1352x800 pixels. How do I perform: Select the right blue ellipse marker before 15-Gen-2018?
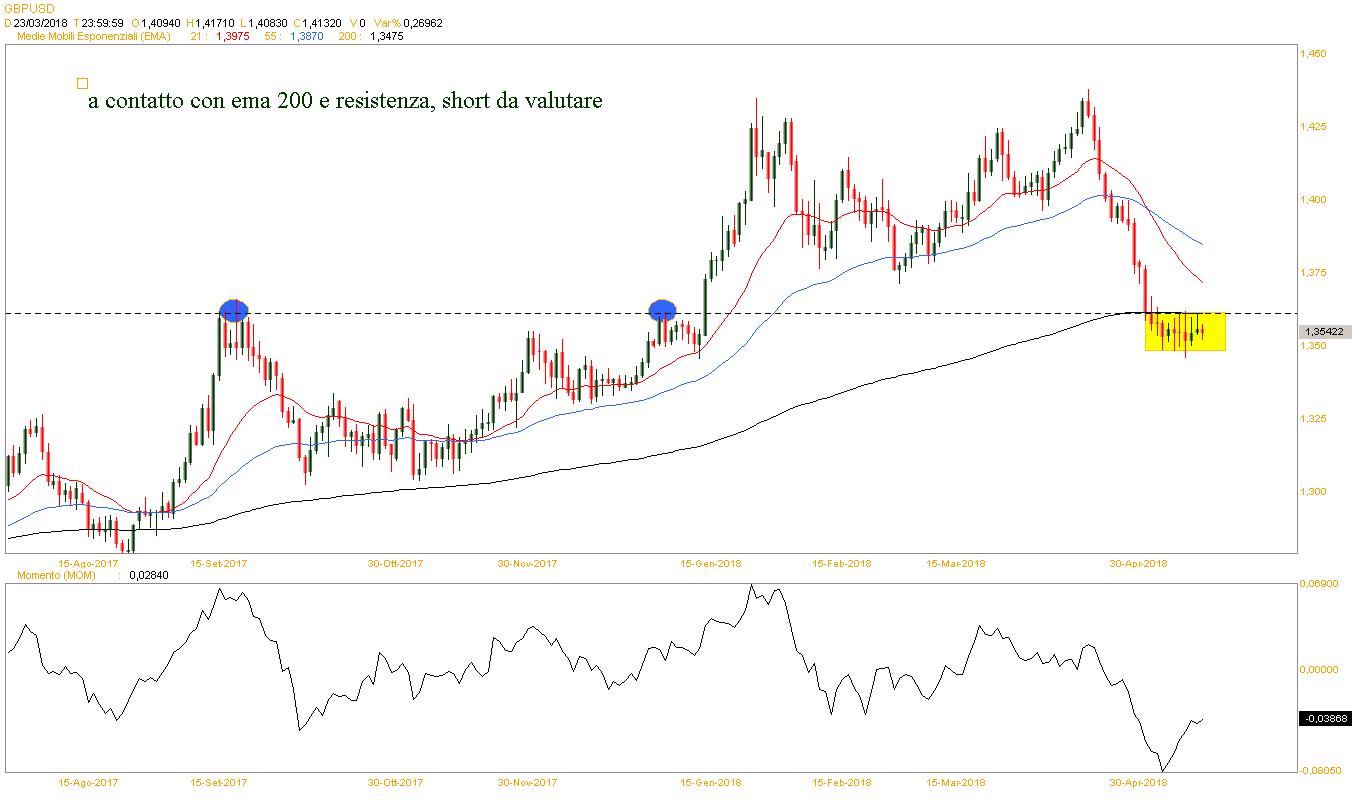pos(662,310)
